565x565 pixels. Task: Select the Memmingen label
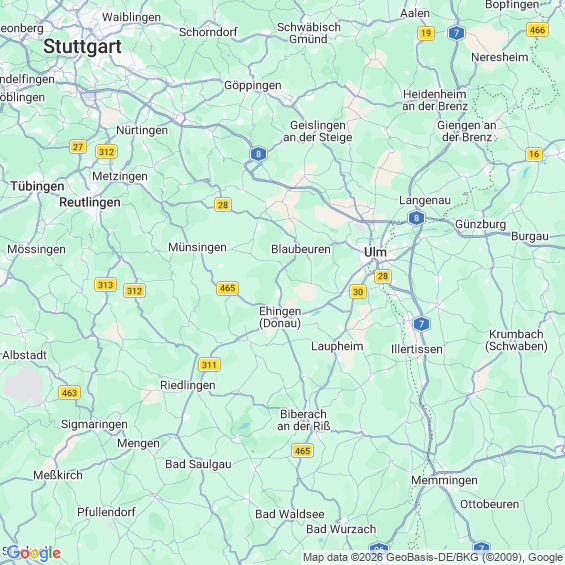pyautogui.click(x=444, y=480)
